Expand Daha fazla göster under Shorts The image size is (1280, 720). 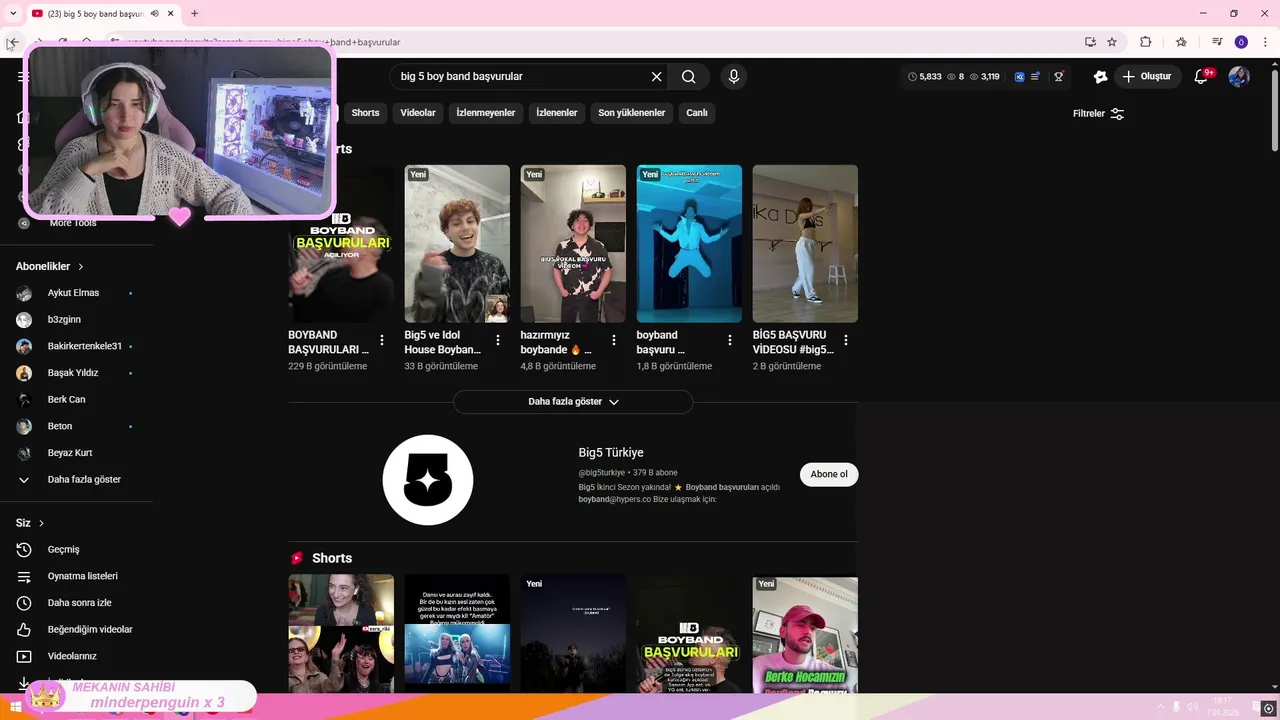click(x=573, y=401)
